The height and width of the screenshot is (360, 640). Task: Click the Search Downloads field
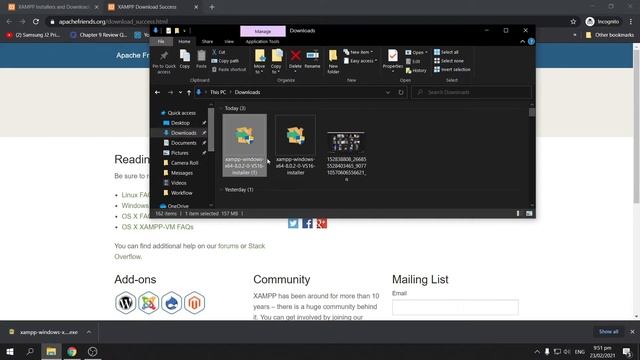(x=471, y=92)
